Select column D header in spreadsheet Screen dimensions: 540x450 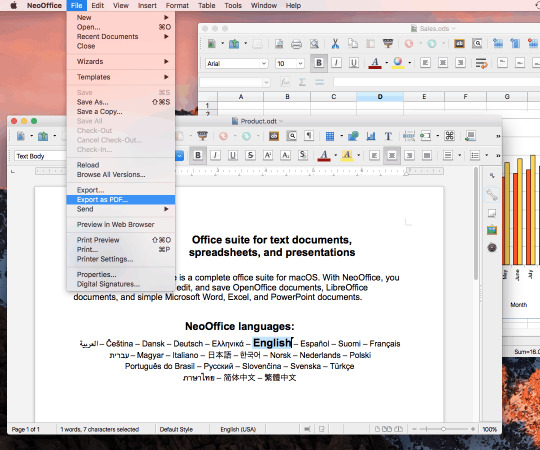[x=380, y=97]
